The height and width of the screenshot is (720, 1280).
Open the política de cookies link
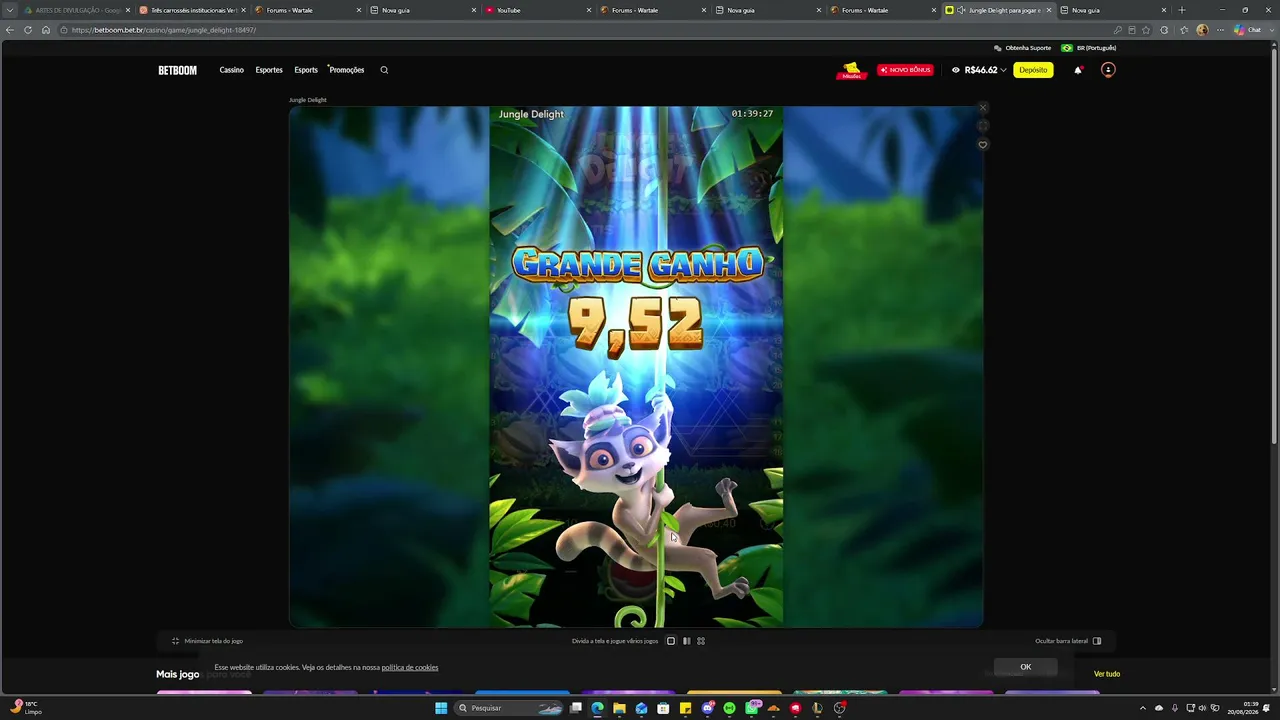pos(410,667)
